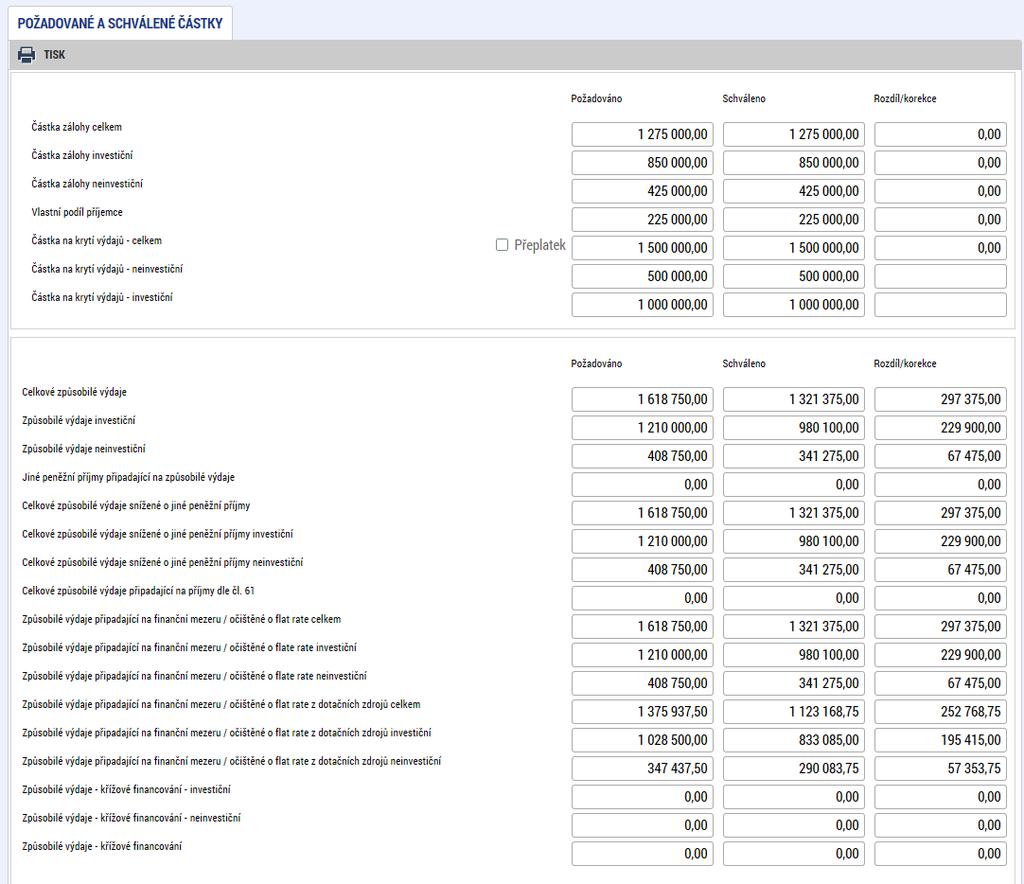This screenshot has height=884, width=1024.
Task: Click the Celkové způsobilé výdaje připadající na příjmy label
Action: (x=138, y=591)
